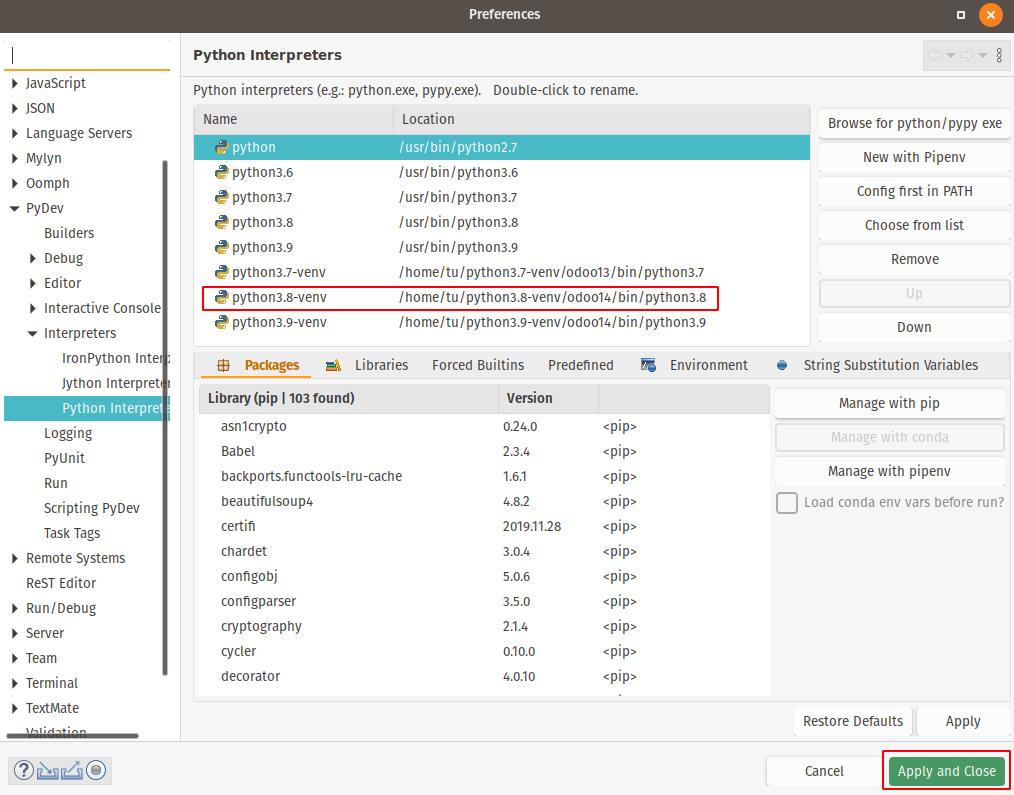Screen dimensions: 1014x795
Task: Click the Manage with pip button
Action: (x=888, y=403)
